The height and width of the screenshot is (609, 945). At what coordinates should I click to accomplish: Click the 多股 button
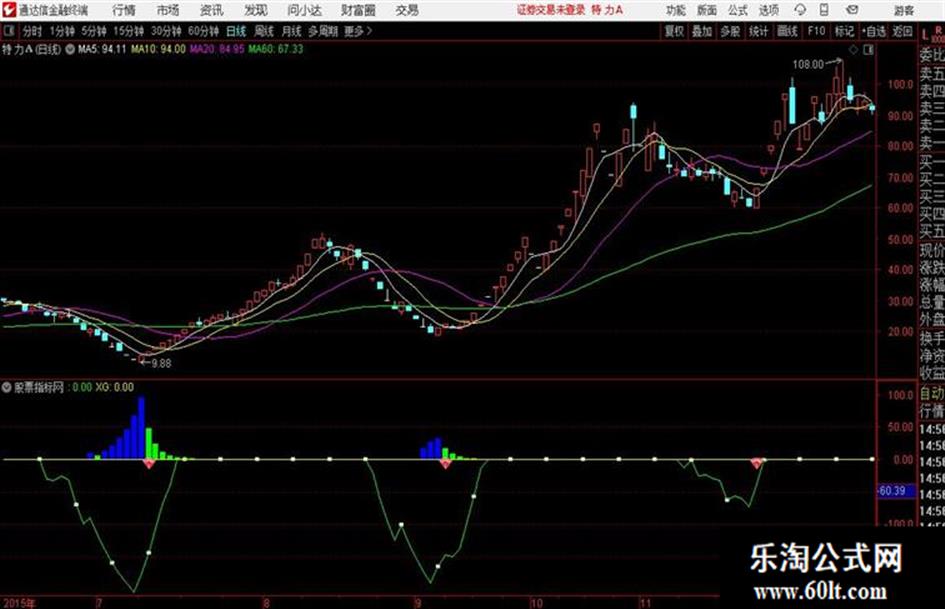tap(730, 31)
